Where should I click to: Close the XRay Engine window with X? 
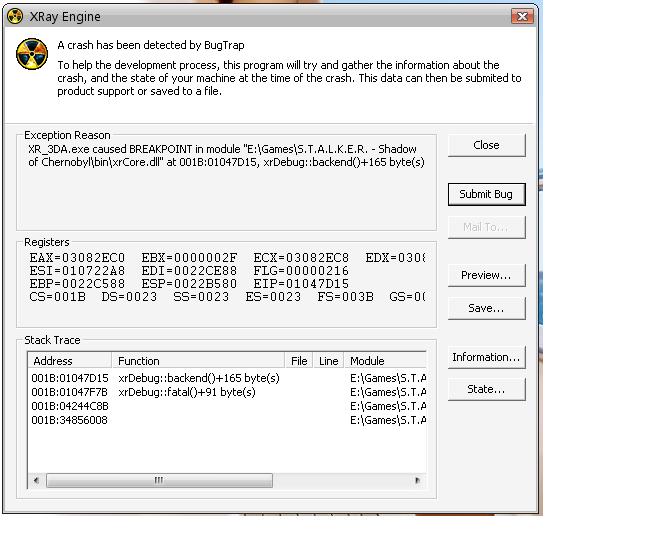tap(522, 16)
